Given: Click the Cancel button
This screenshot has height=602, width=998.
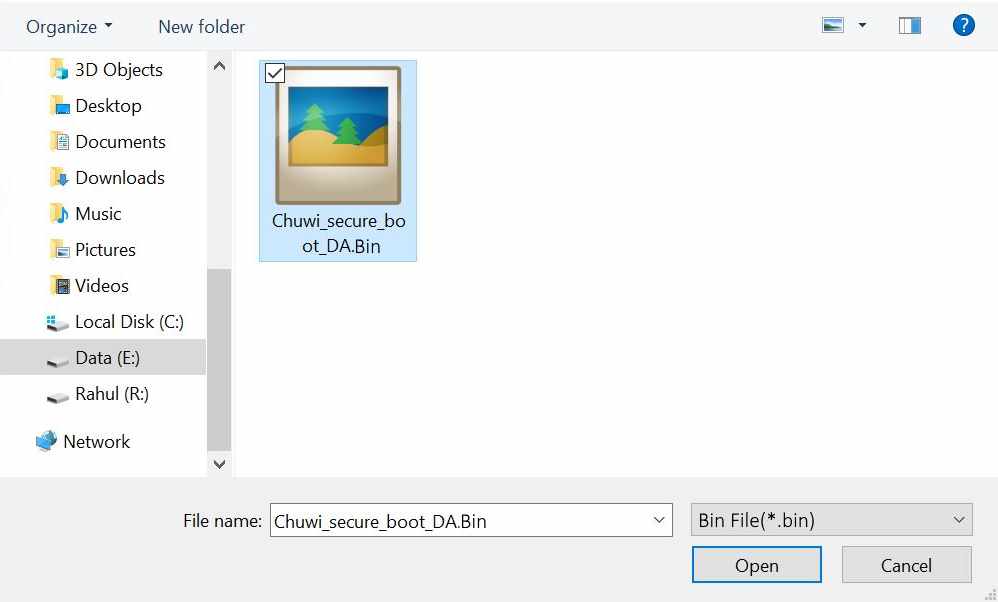Looking at the screenshot, I should [906, 564].
